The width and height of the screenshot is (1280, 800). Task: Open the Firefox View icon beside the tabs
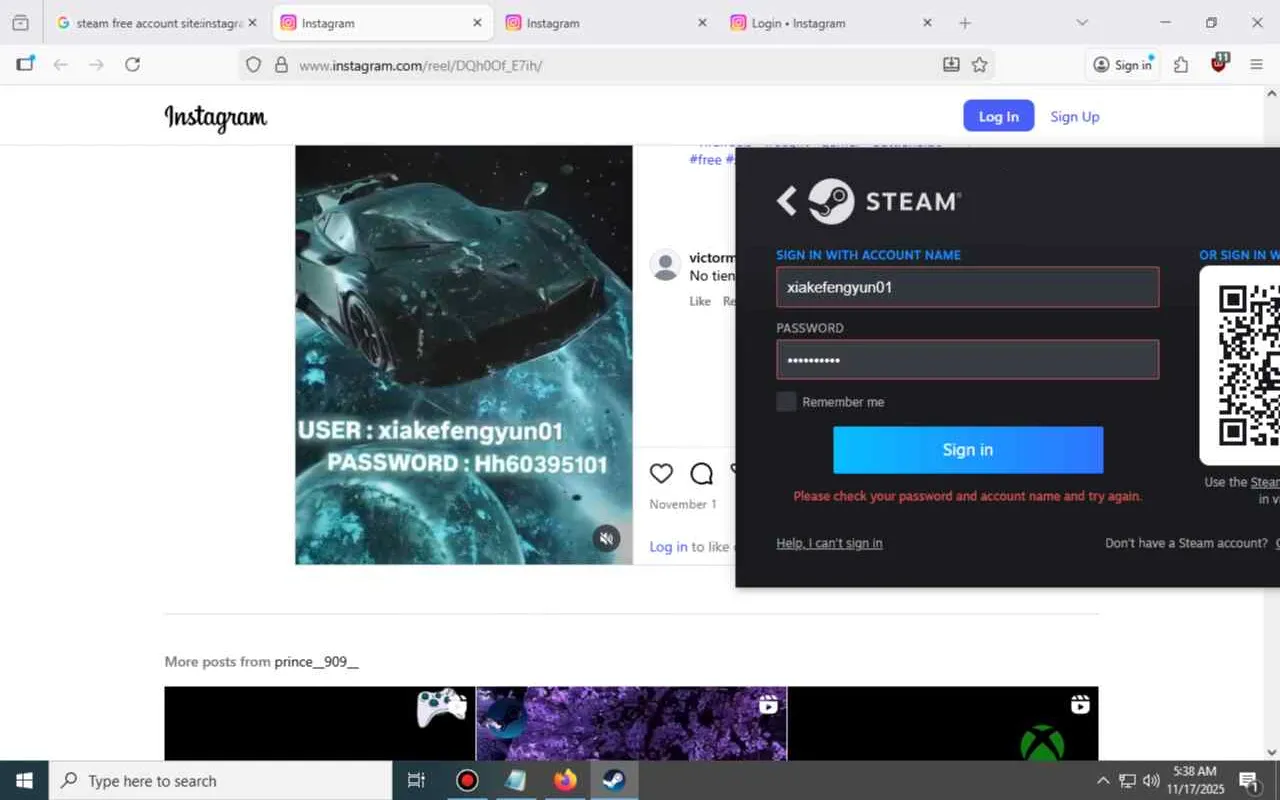[x=20, y=23]
